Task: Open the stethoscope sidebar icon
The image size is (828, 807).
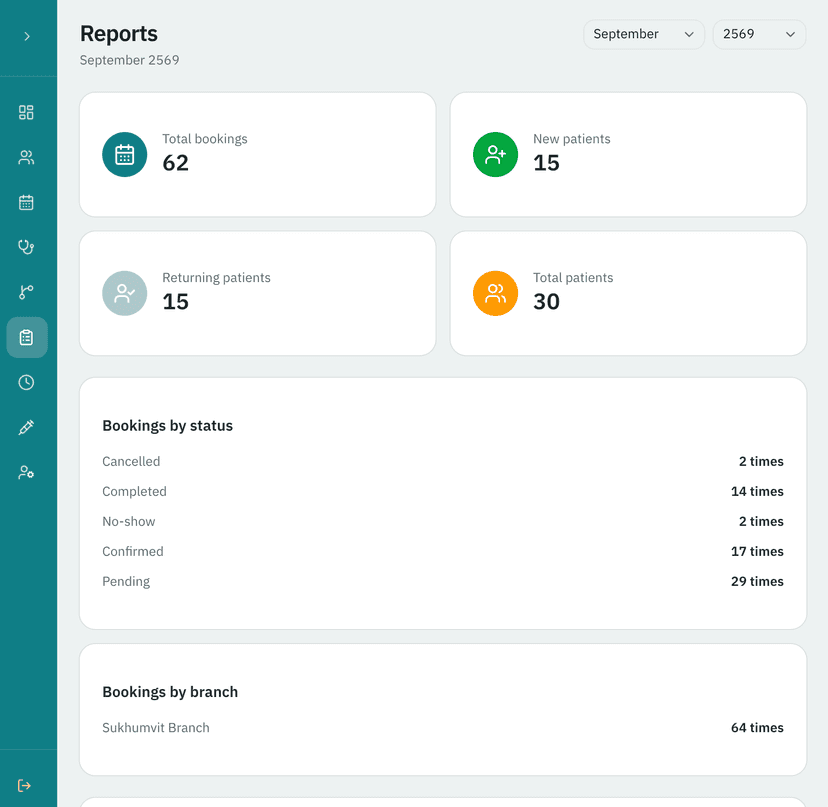Action: 26,247
